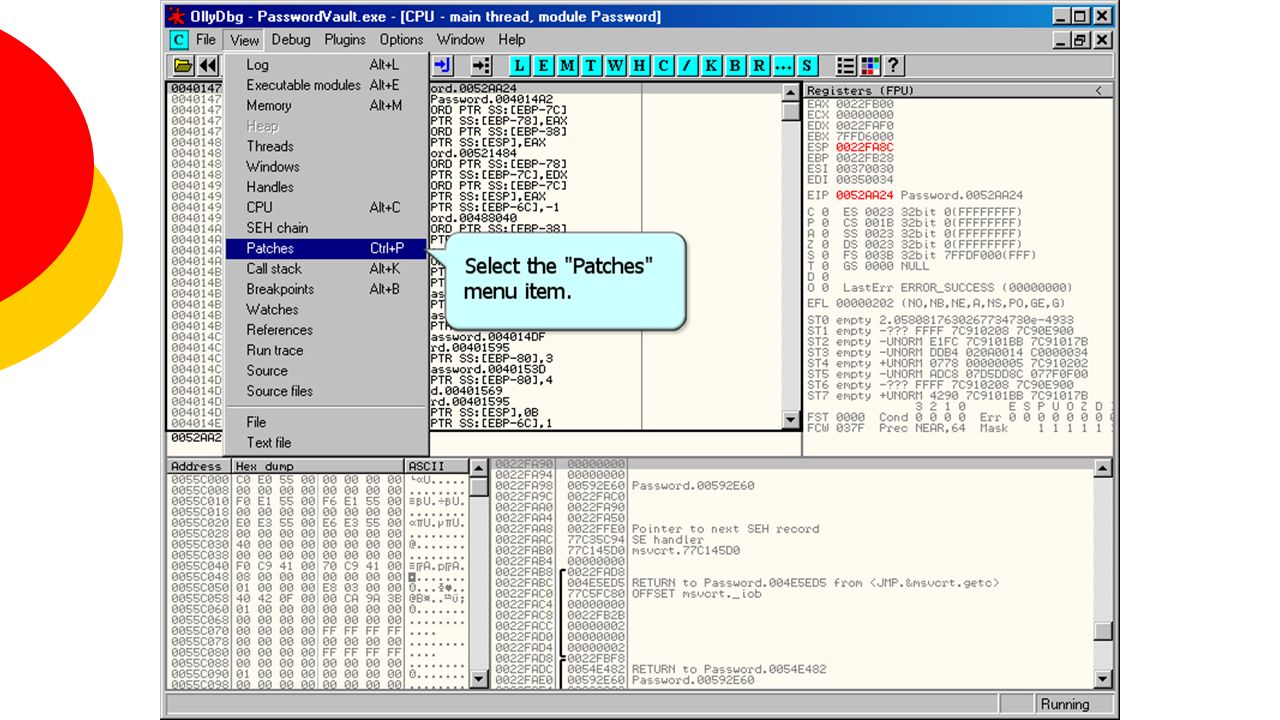Click the left chevron in Registers header
This screenshot has height=720, width=1280.
(x=1101, y=90)
